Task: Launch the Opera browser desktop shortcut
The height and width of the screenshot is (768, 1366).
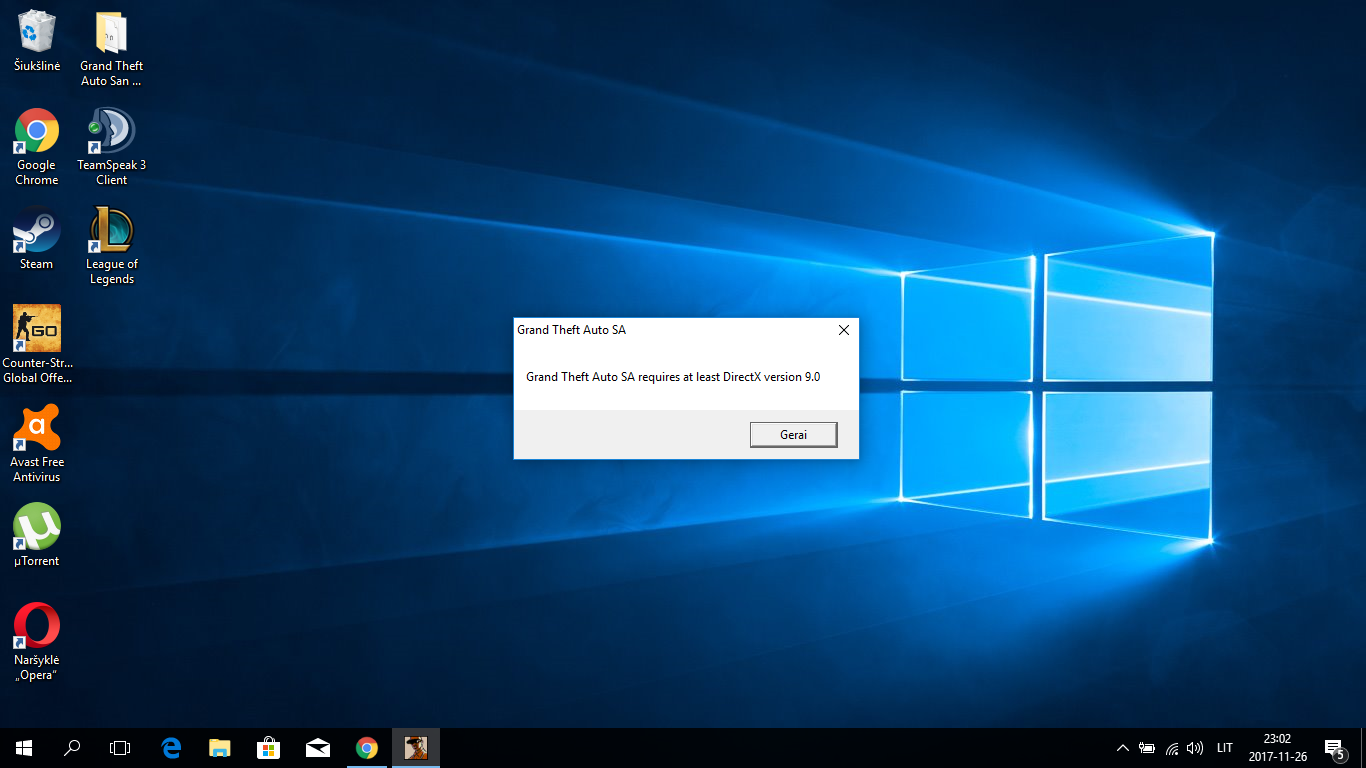Action: click(37, 642)
